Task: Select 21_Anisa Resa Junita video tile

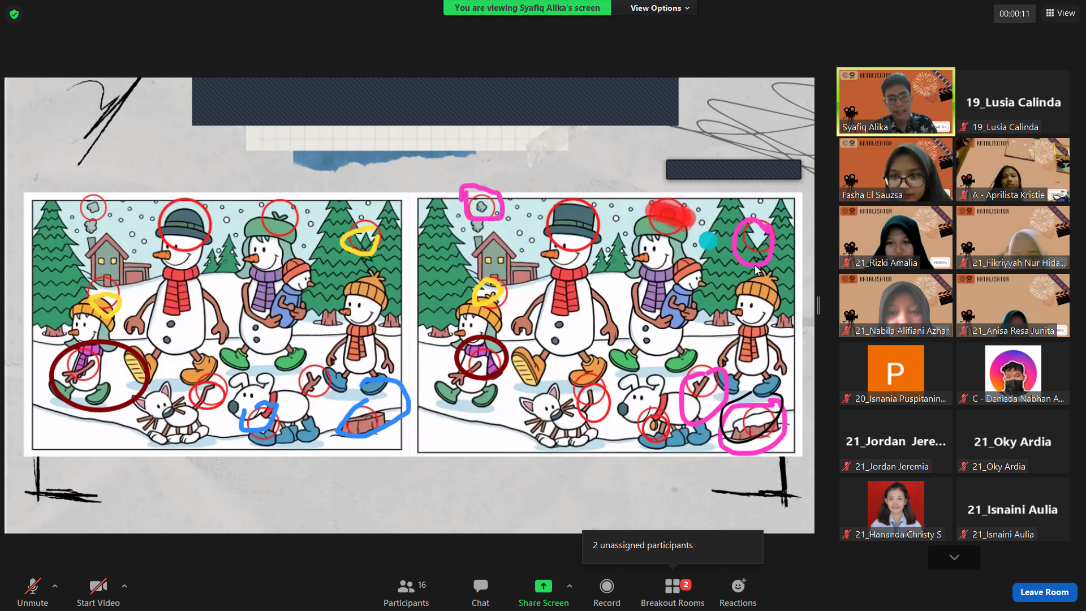Action: pyautogui.click(x=1013, y=306)
